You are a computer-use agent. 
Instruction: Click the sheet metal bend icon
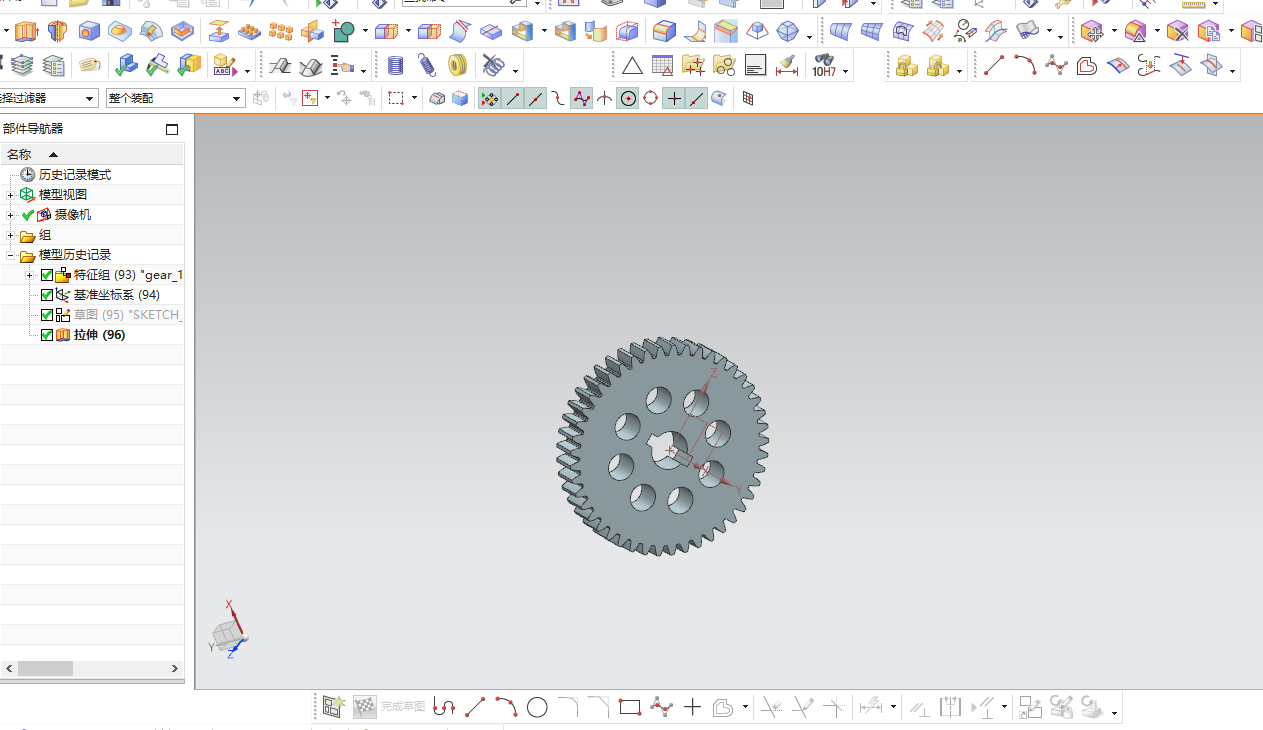(281, 66)
